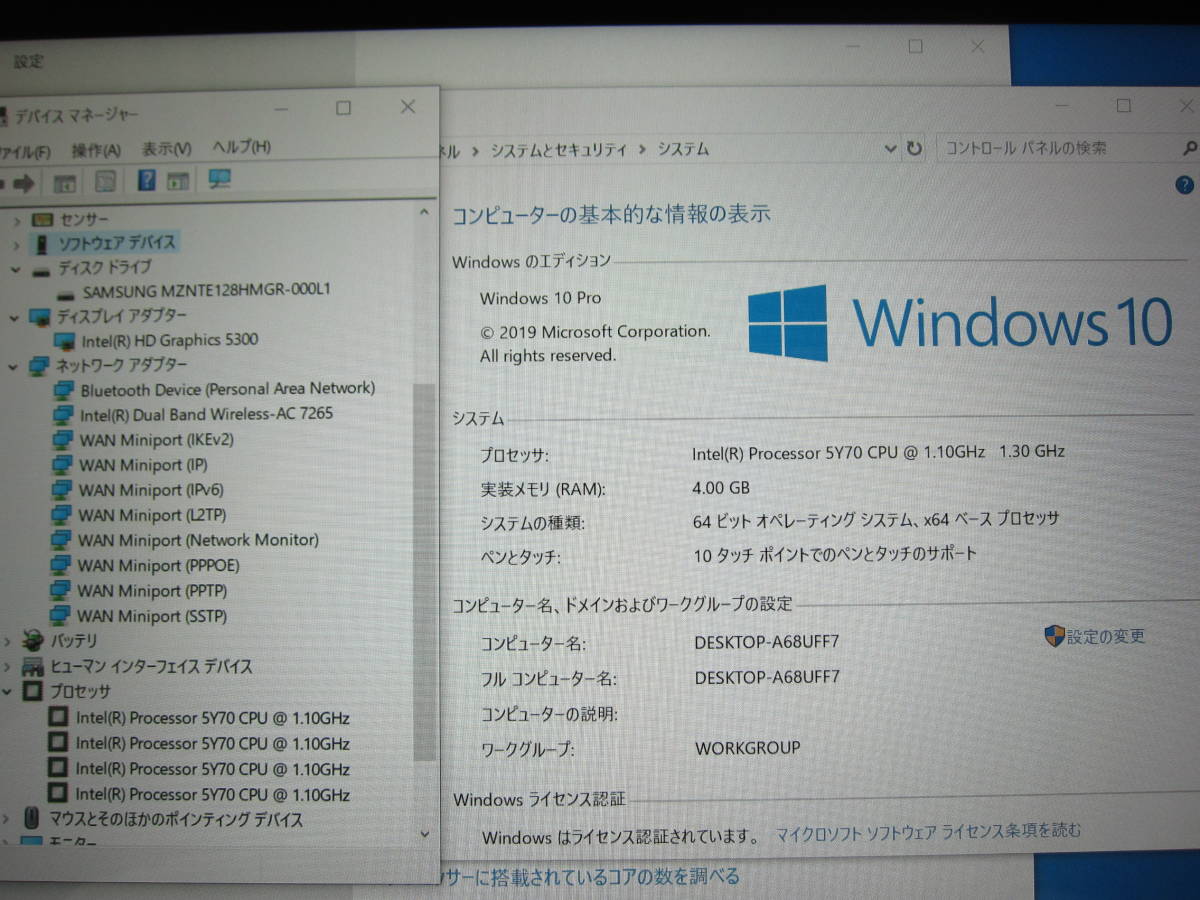Toggle the show/hide console tree toolbar icon
The height and width of the screenshot is (900, 1200).
65,182
